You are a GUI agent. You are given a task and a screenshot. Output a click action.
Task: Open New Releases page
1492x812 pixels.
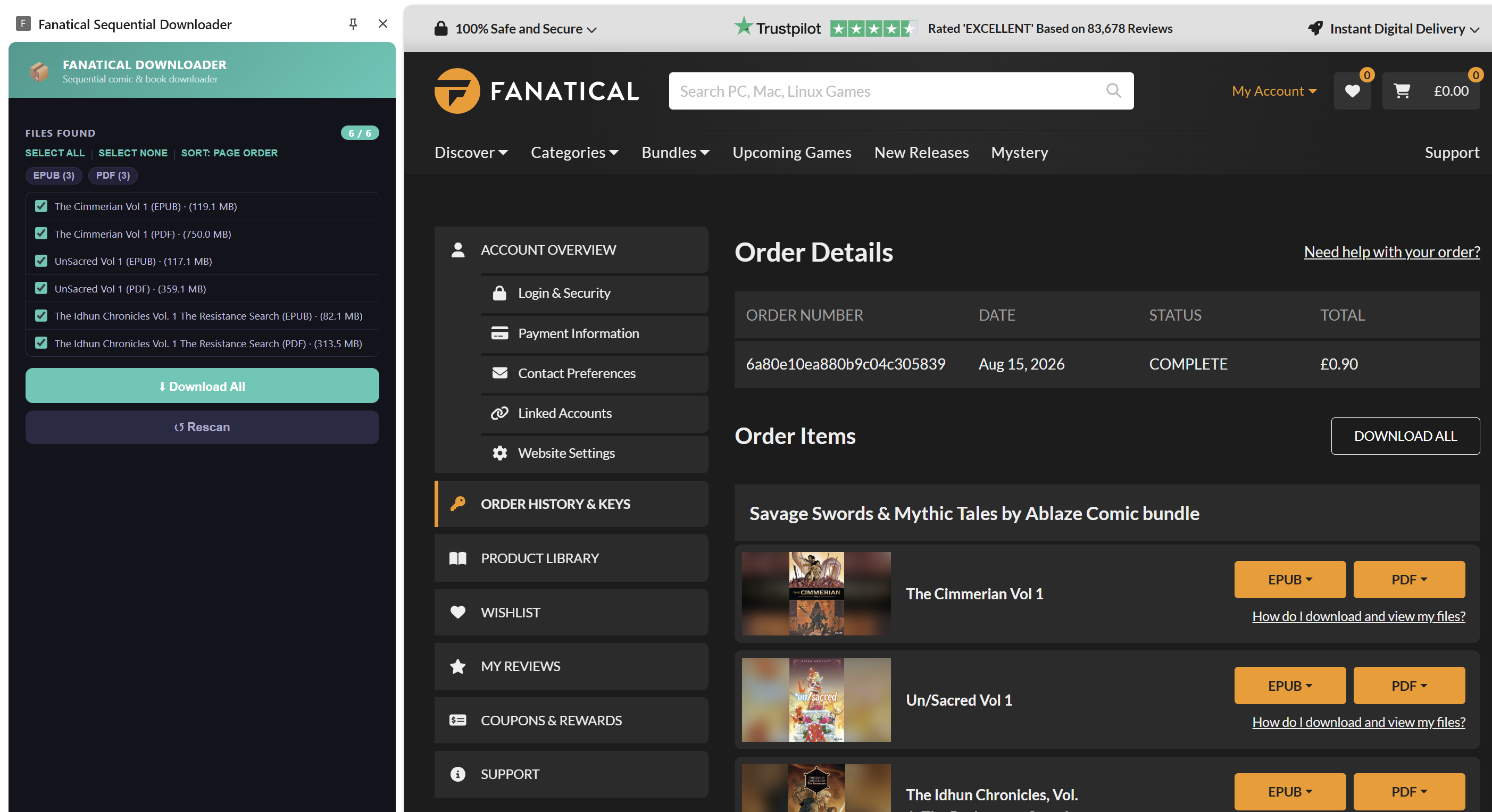pyautogui.click(x=921, y=152)
